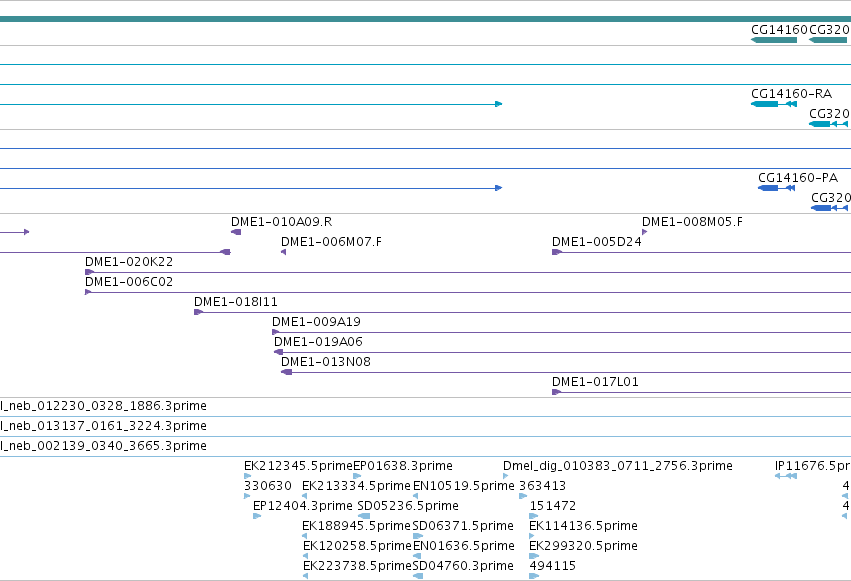Open the EK120258.5prime label

[x=357, y=546]
